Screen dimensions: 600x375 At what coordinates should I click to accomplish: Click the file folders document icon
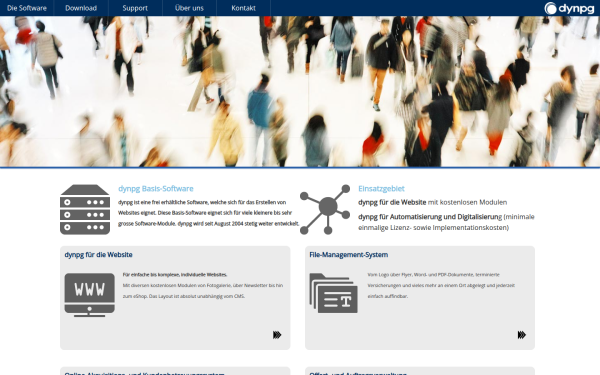[333, 293]
